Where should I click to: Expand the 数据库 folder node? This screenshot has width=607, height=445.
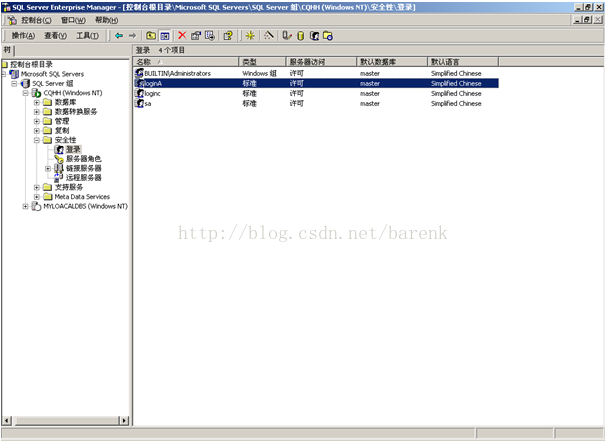click(36, 102)
